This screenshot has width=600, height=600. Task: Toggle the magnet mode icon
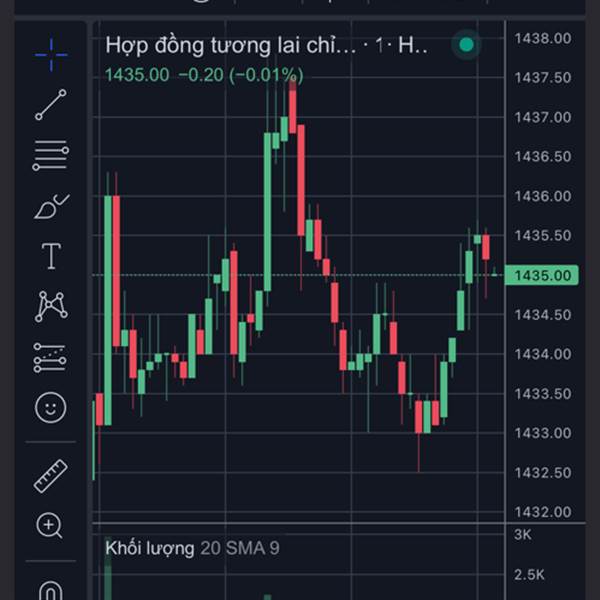click(x=51, y=590)
